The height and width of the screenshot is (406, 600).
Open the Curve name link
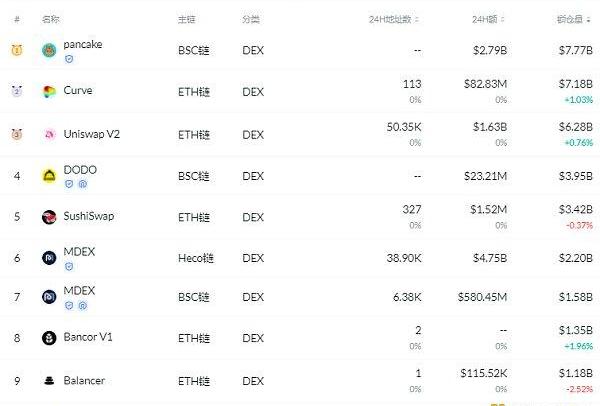tap(78, 91)
